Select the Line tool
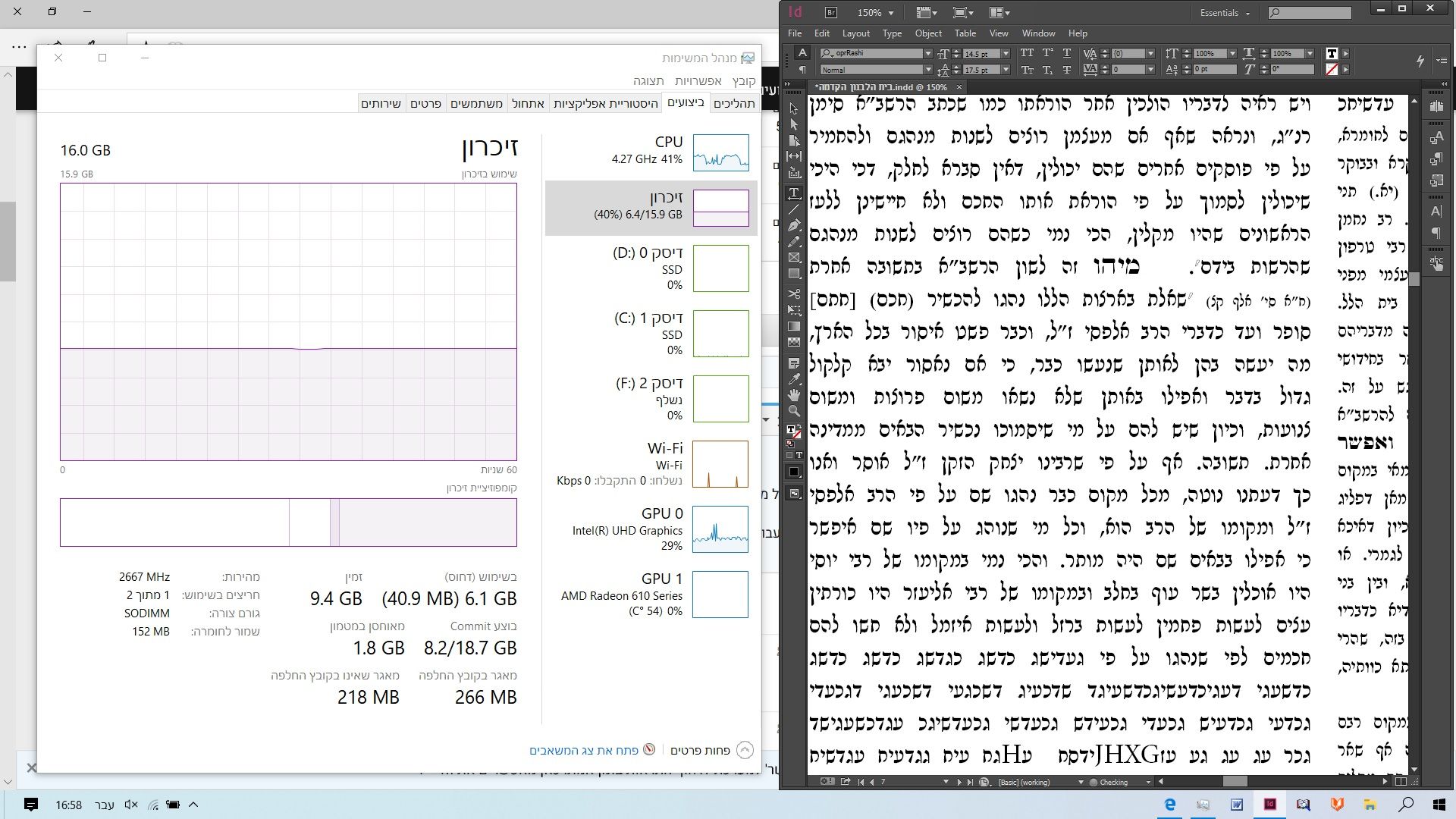The image size is (1456, 819). coord(794,209)
